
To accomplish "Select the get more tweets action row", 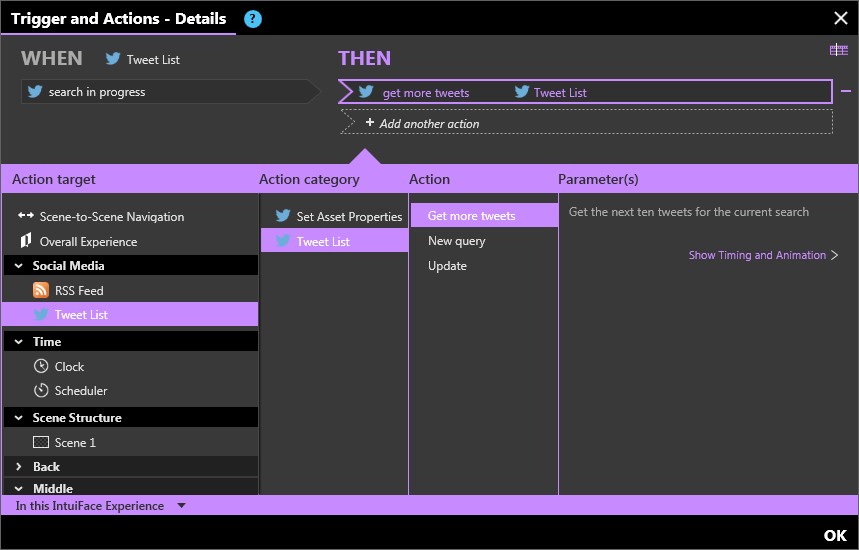I will pos(585,91).
